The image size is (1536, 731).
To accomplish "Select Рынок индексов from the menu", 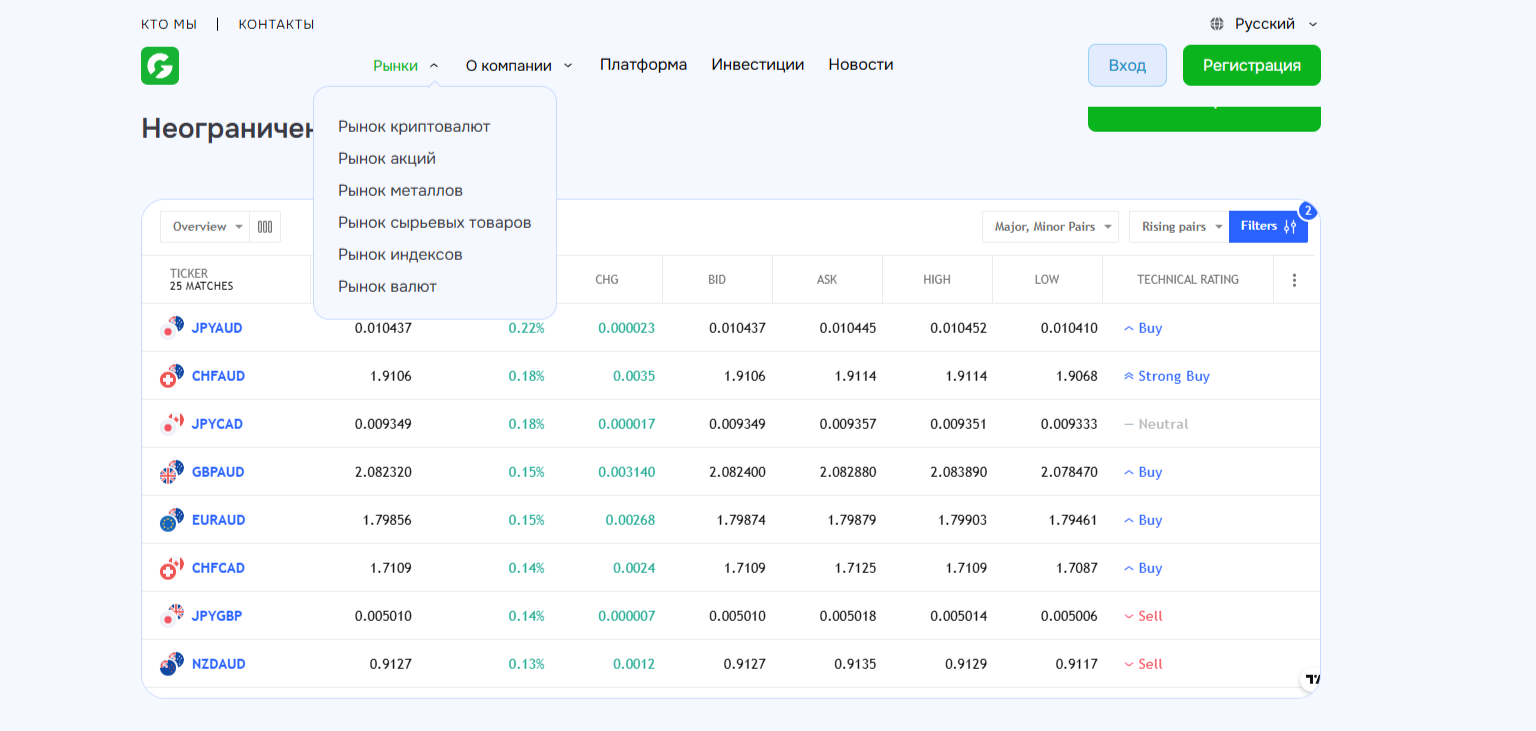I will (400, 255).
